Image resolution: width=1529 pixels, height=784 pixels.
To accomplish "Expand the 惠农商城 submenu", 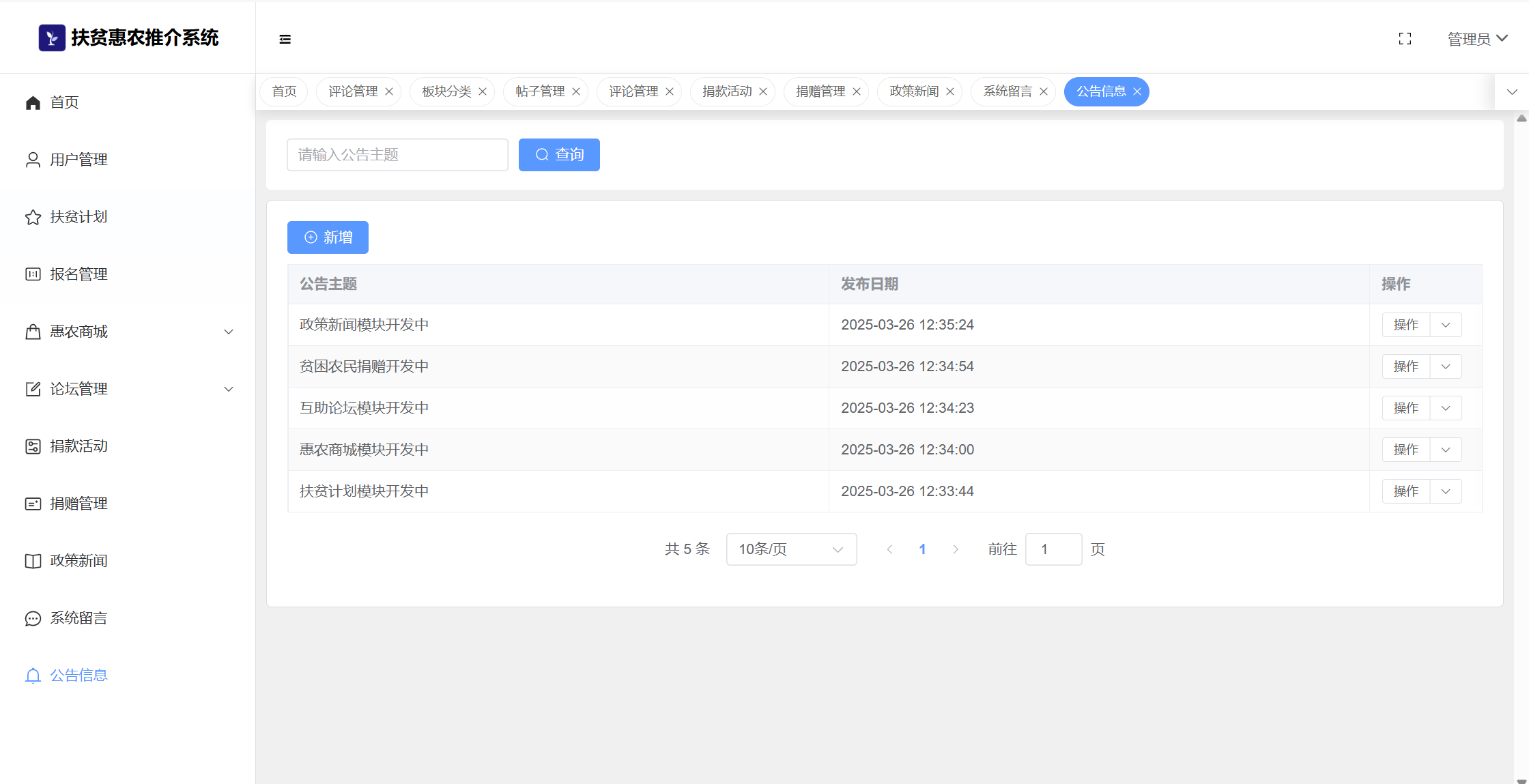I will 229,332.
